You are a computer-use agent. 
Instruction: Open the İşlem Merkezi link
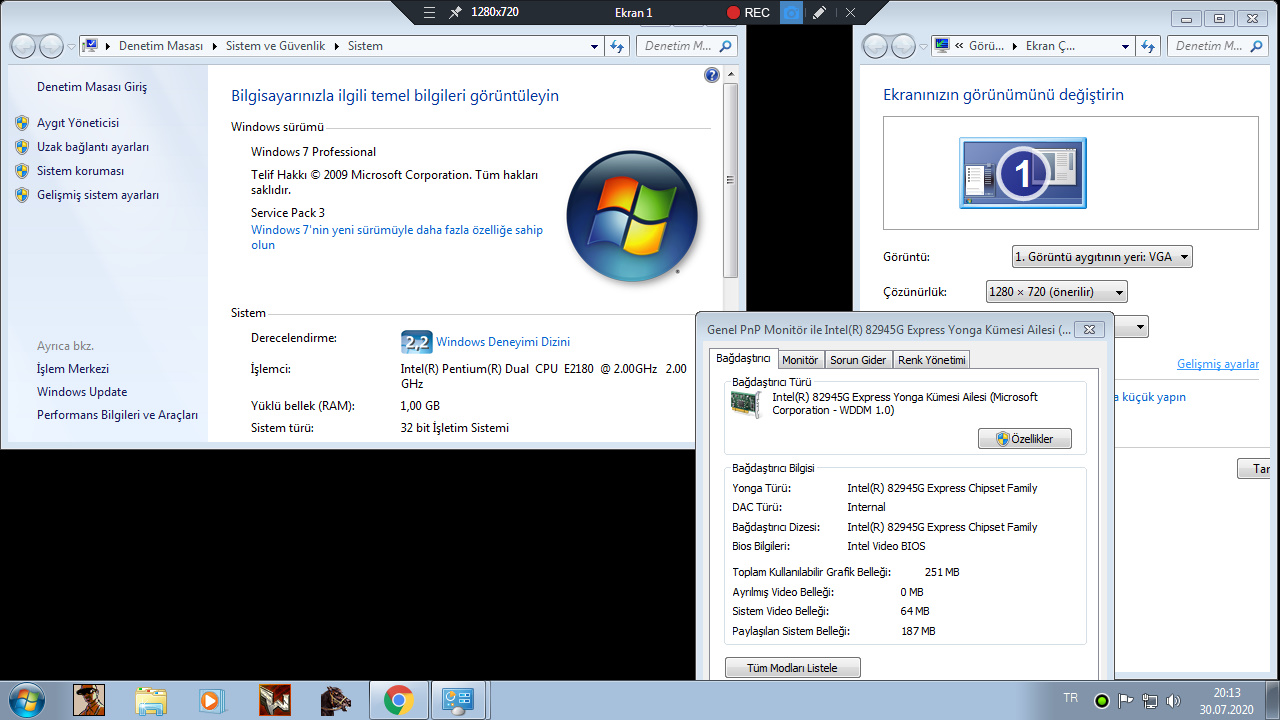click(73, 369)
